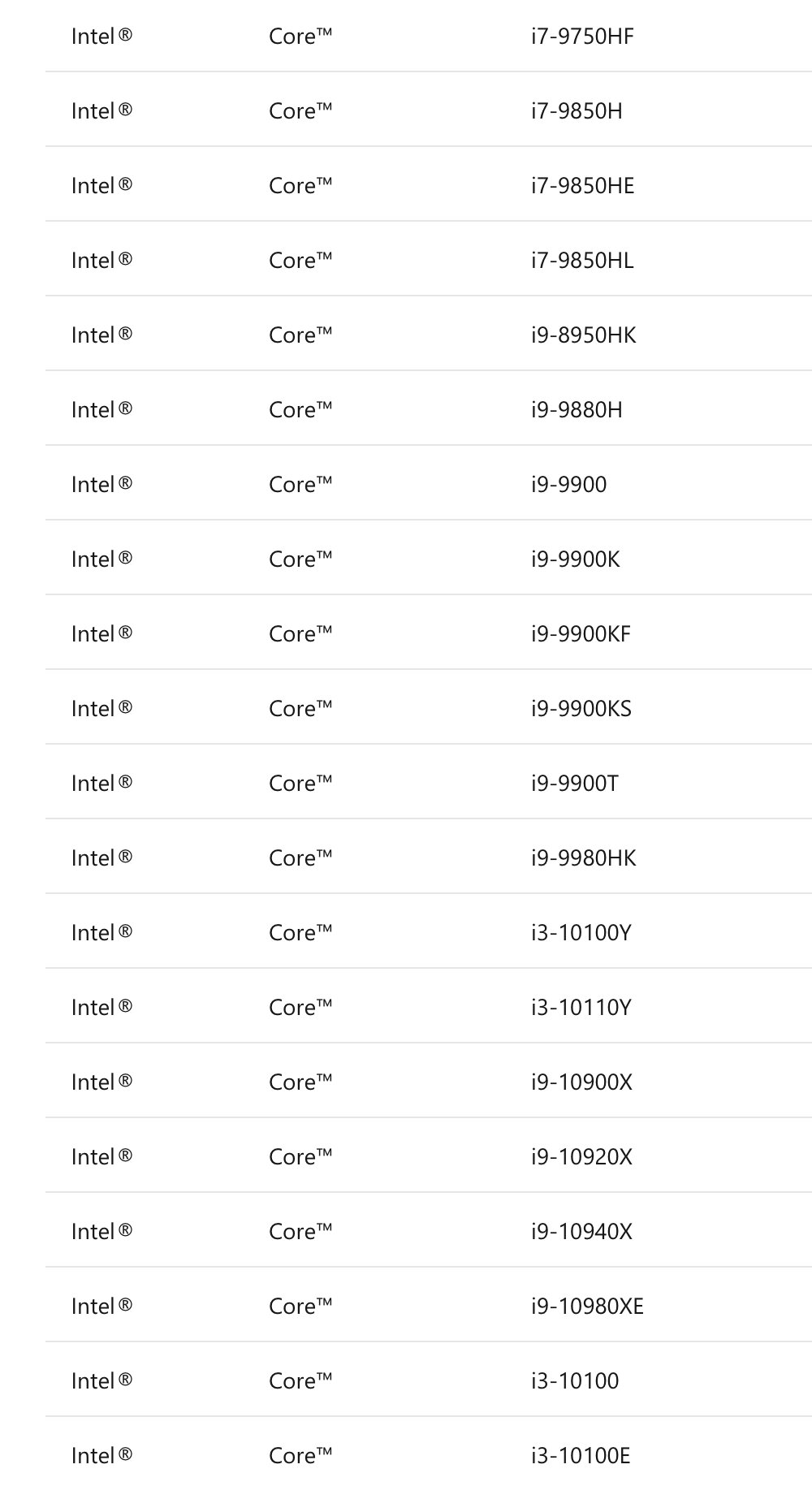Select the i3-10110Y processor cell
This screenshot has height=1486, width=812.
[x=581, y=1008]
